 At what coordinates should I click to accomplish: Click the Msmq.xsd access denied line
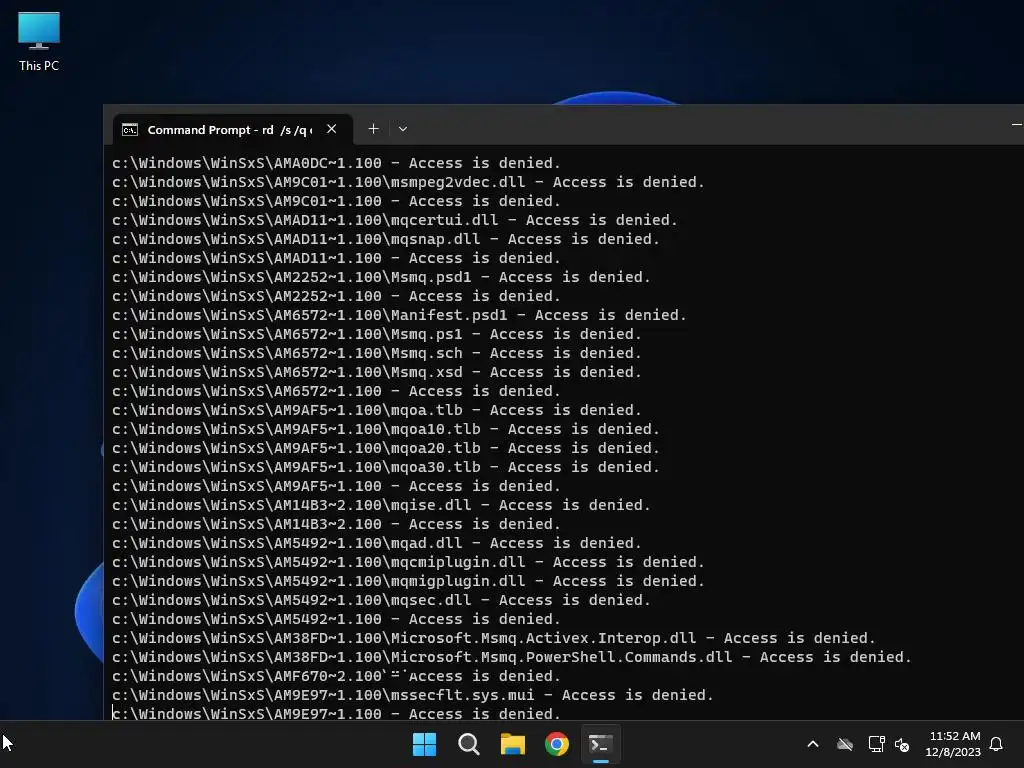click(x=377, y=372)
